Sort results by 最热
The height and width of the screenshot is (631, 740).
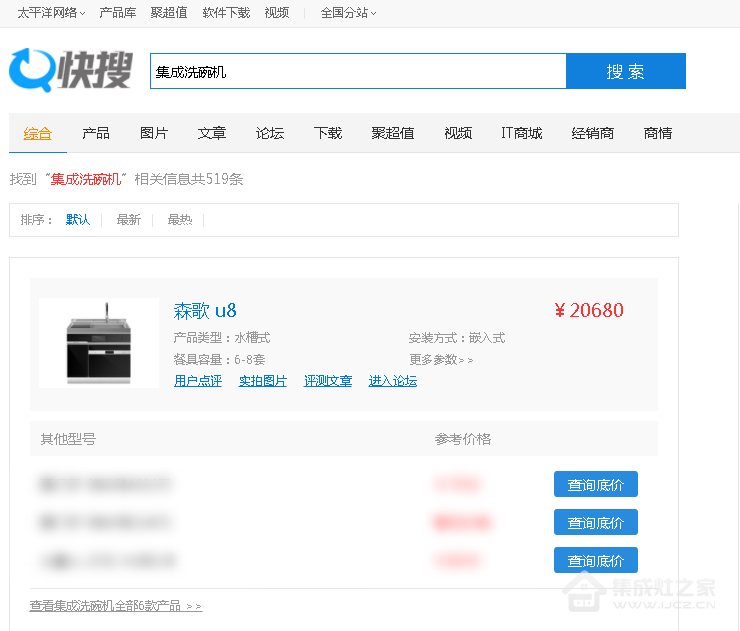(180, 220)
